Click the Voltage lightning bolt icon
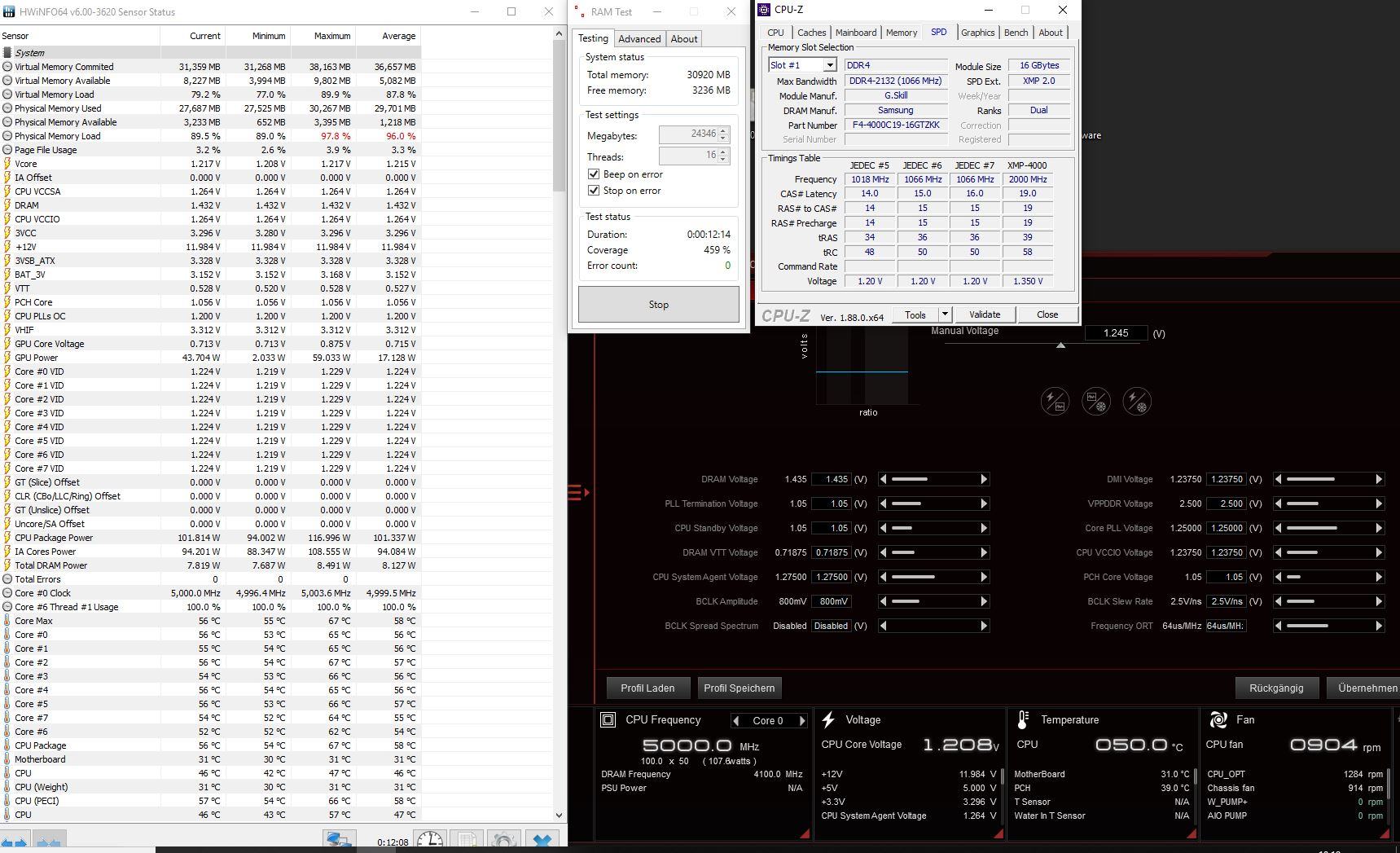1400x853 pixels. (x=828, y=720)
